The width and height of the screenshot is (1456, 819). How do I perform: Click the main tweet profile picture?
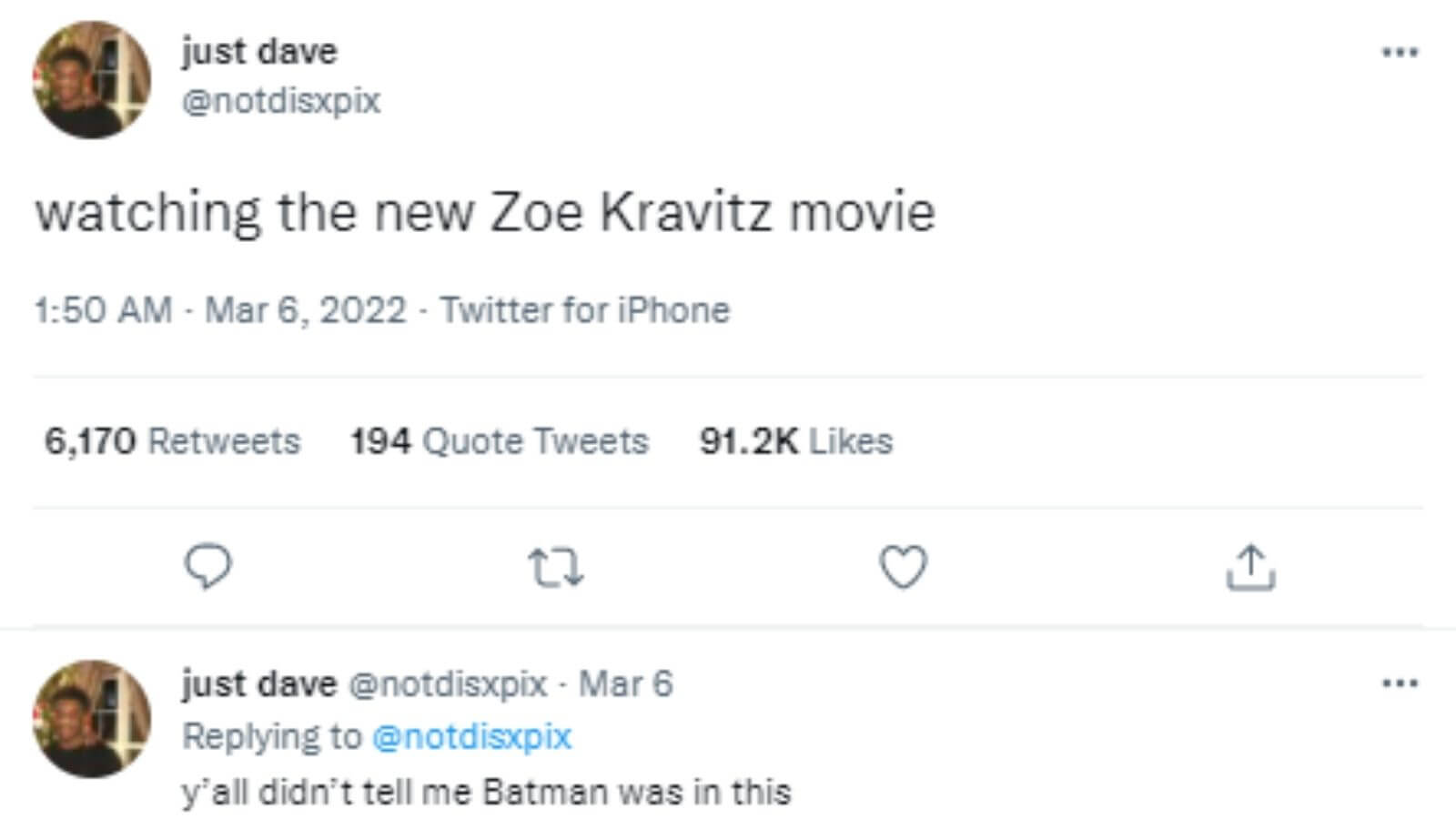[91, 80]
